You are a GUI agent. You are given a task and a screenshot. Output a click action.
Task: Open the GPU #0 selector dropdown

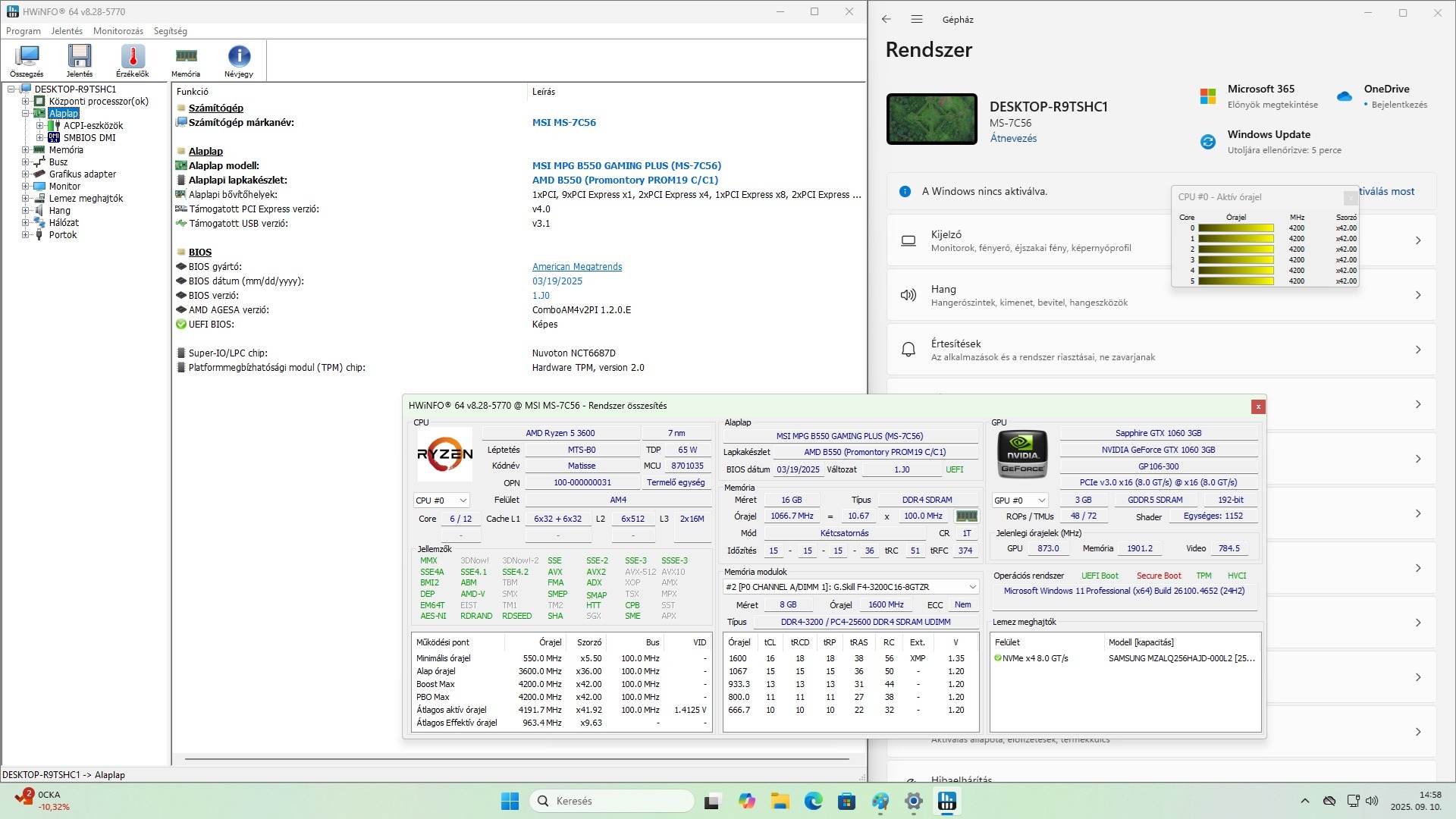coord(1020,500)
